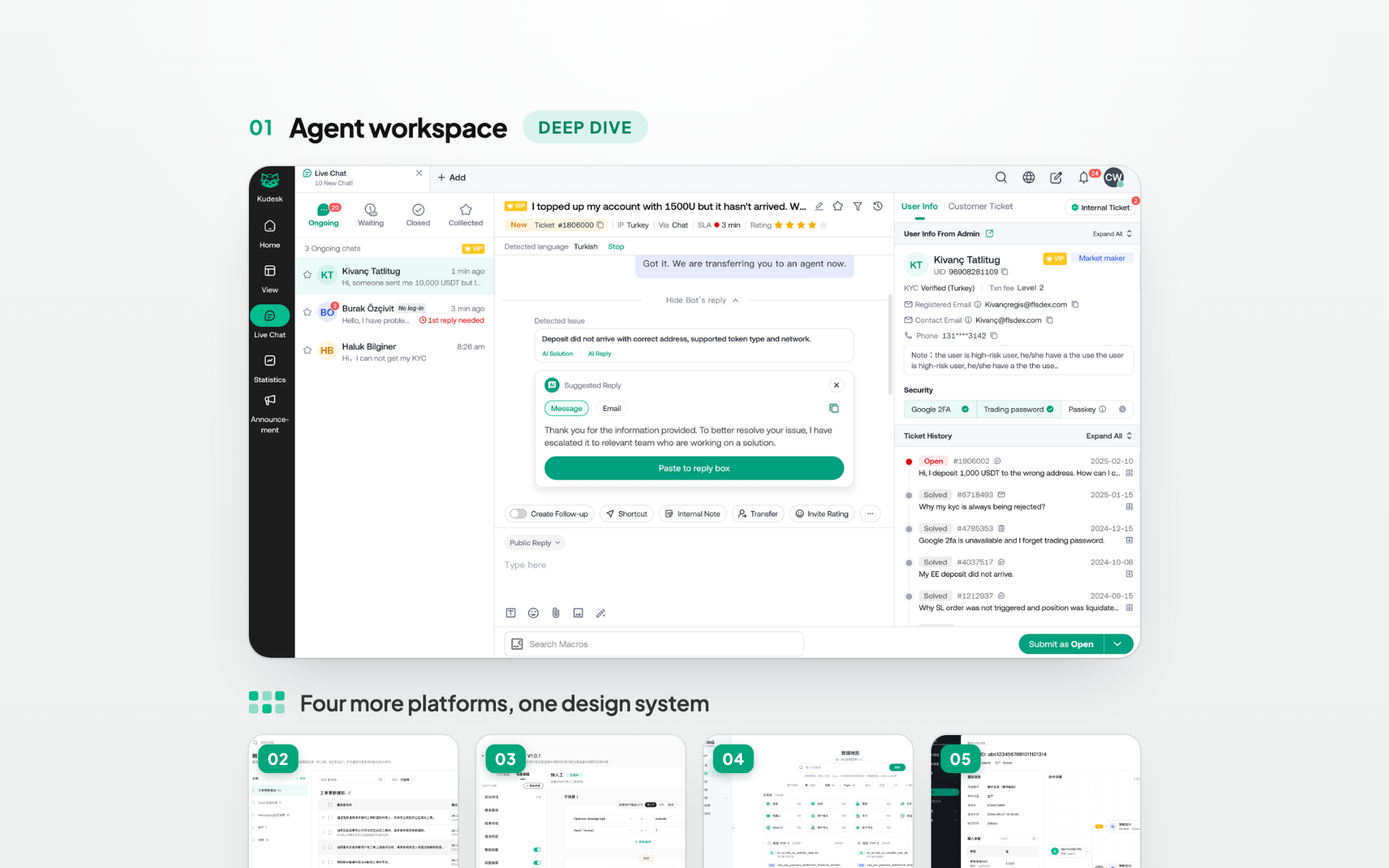The height and width of the screenshot is (868, 1389).
Task: Click Paste to reply box button
Action: point(694,468)
